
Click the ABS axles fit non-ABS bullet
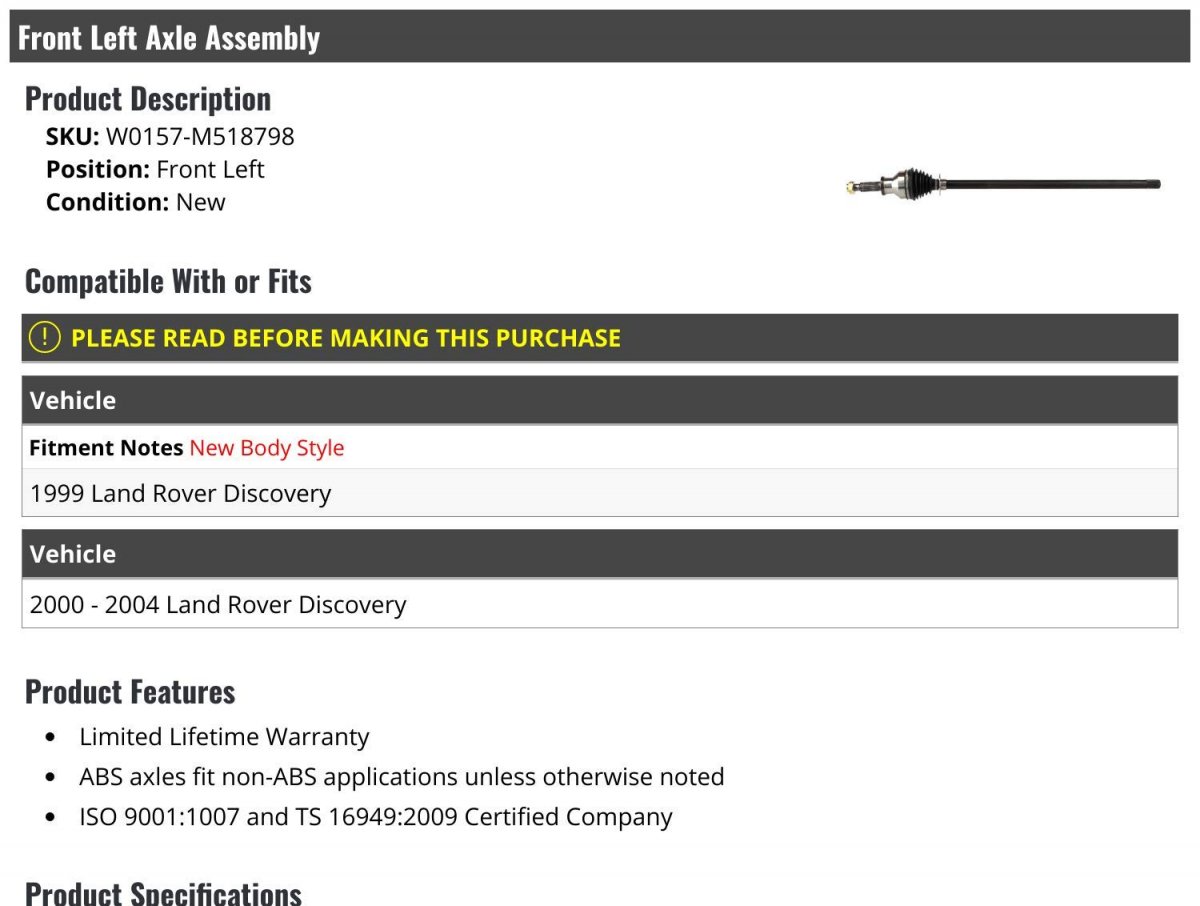402,777
